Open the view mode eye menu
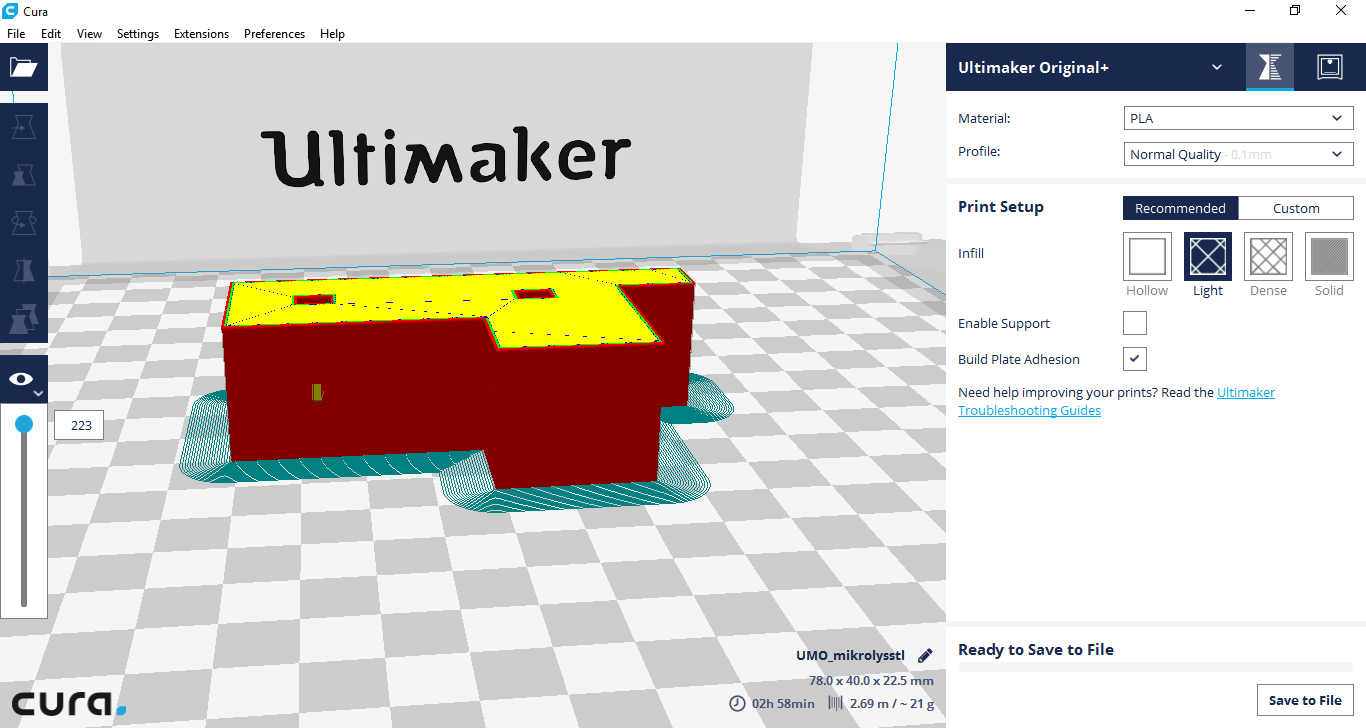 (23, 379)
